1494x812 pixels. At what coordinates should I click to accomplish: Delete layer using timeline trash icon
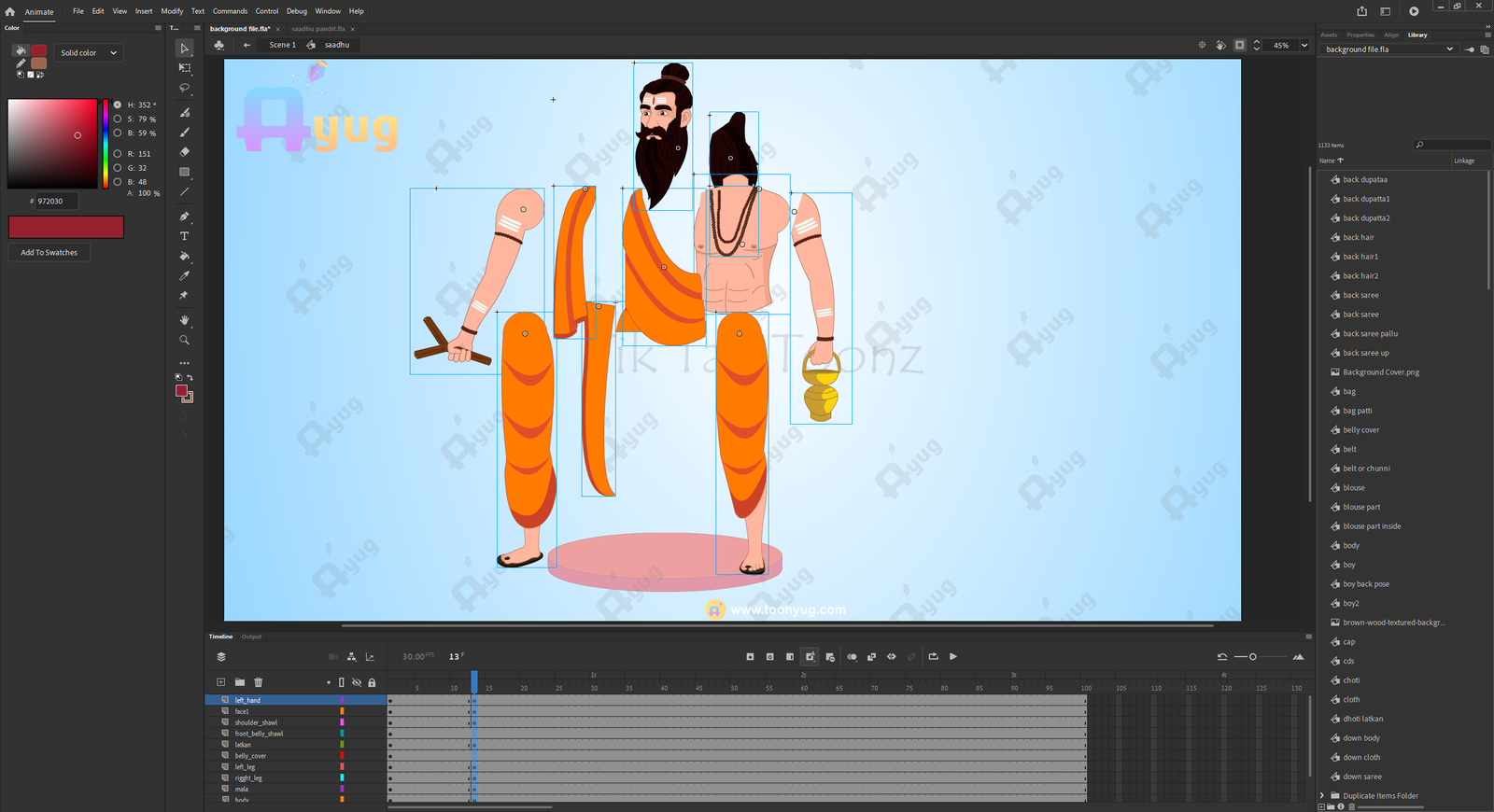[259, 682]
